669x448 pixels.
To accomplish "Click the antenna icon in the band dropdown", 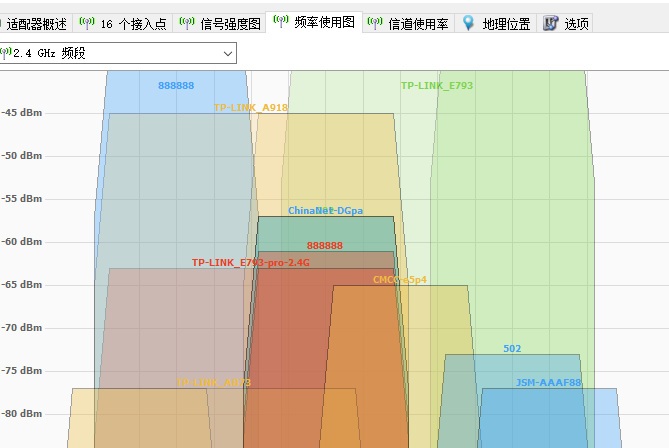I will click(6, 53).
